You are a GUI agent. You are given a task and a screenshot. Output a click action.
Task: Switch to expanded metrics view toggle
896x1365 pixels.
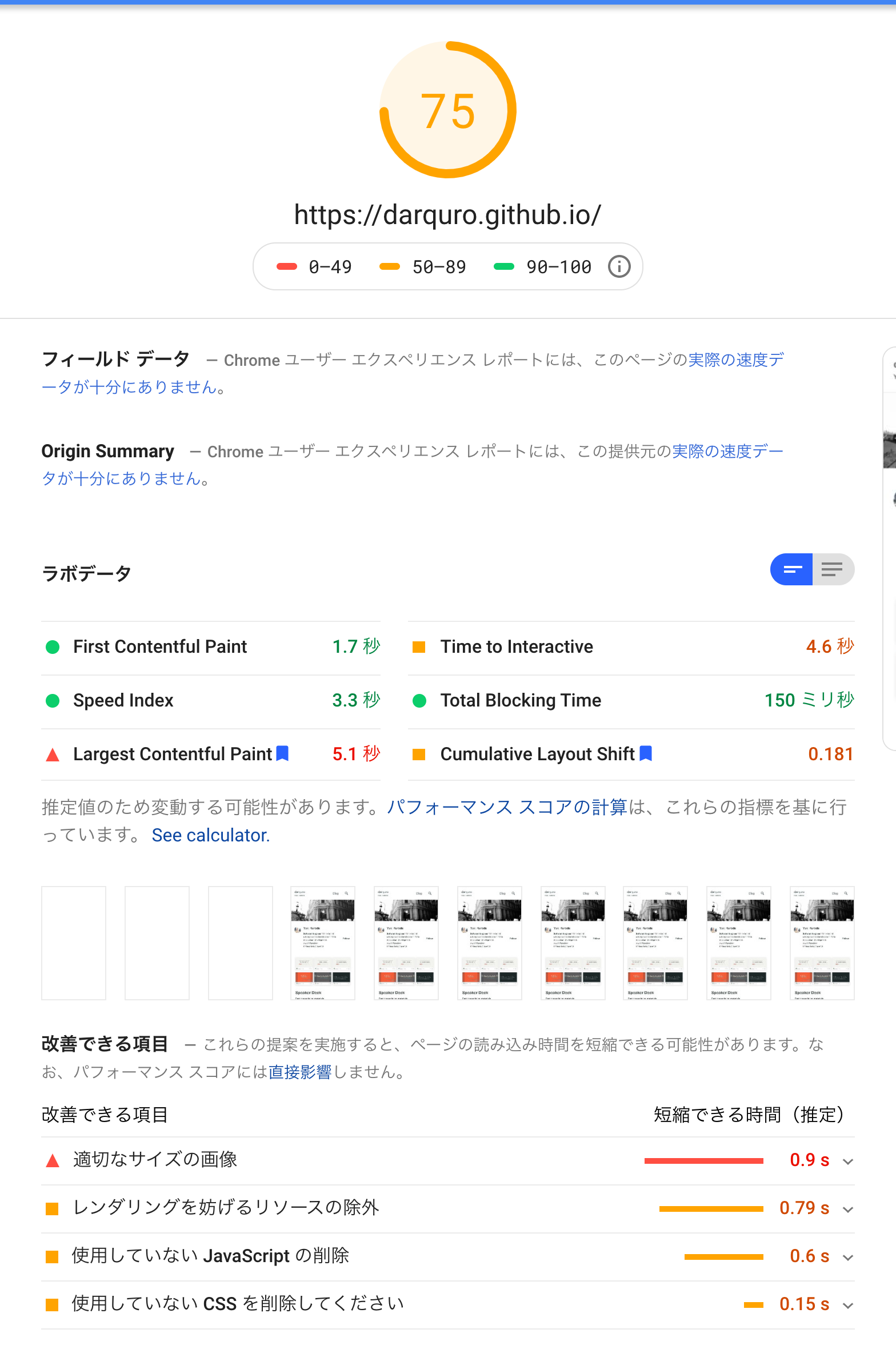tap(833, 569)
